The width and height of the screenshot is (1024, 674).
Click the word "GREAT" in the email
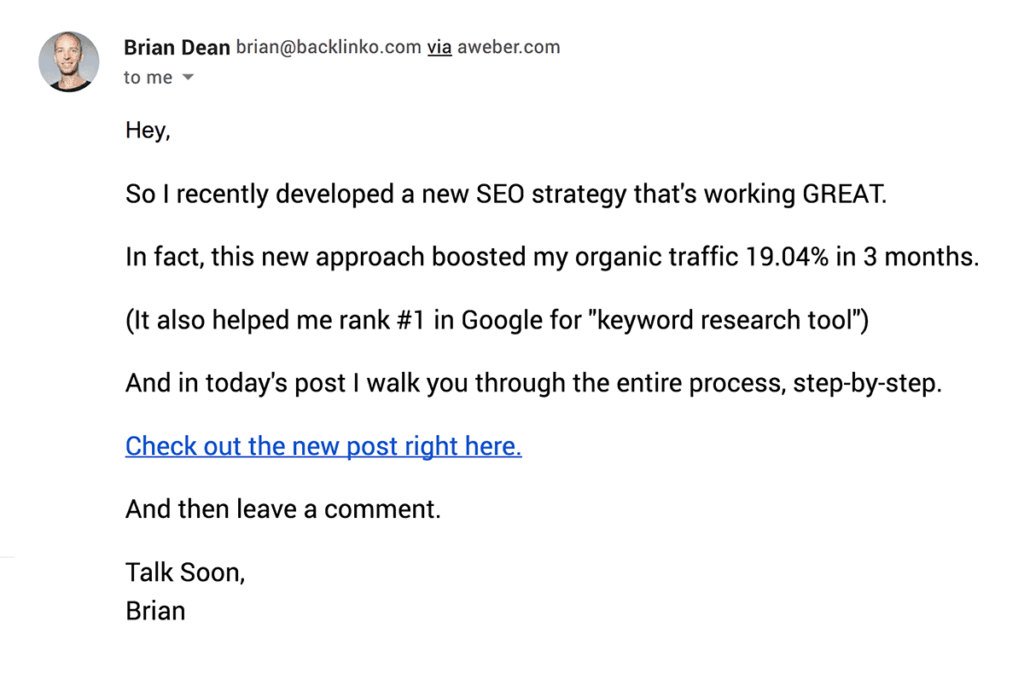coord(844,193)
